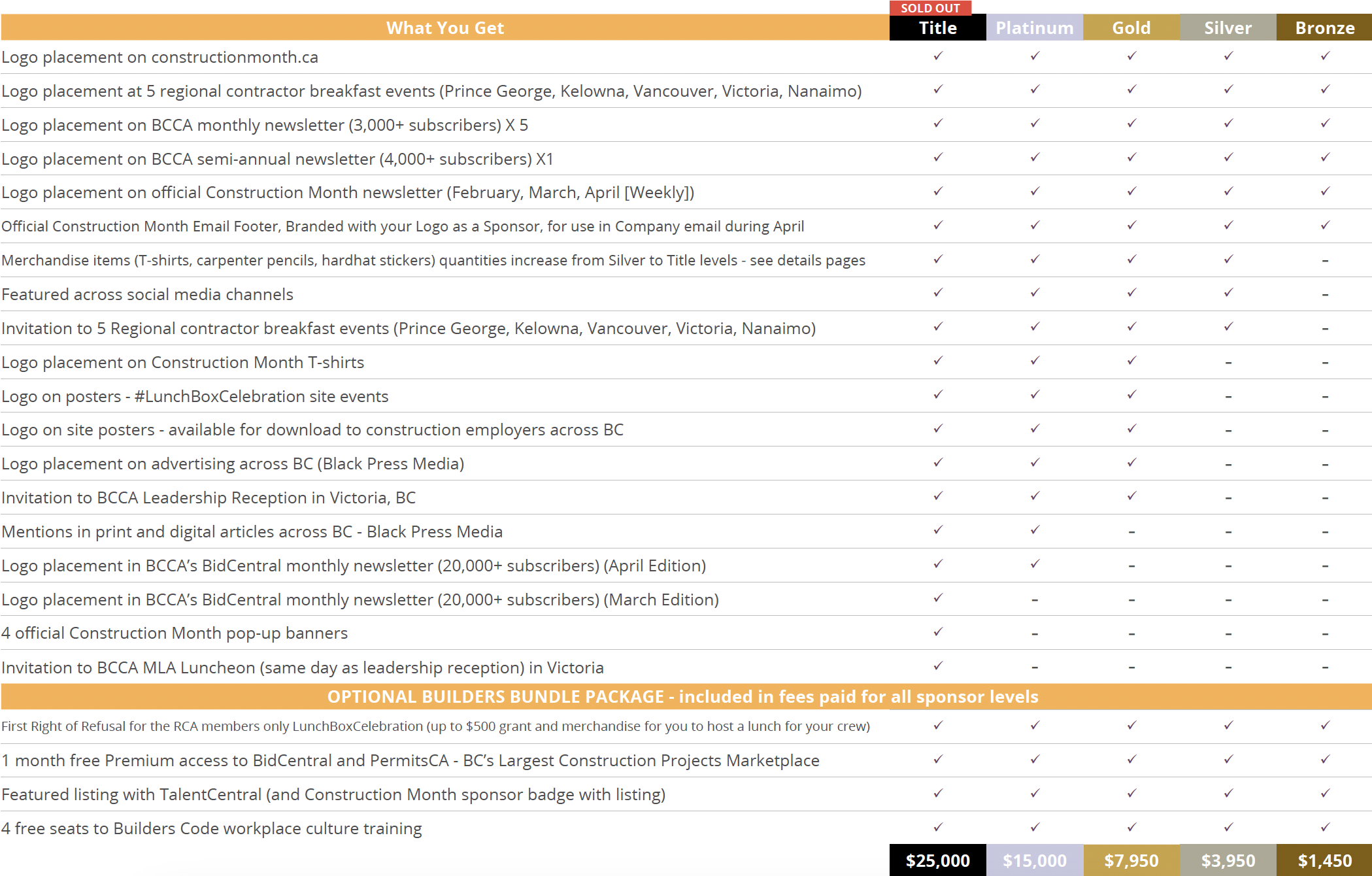Click Platinum checkmark for Mentions in print row
1372x876 pixels.
[1035, 530]
